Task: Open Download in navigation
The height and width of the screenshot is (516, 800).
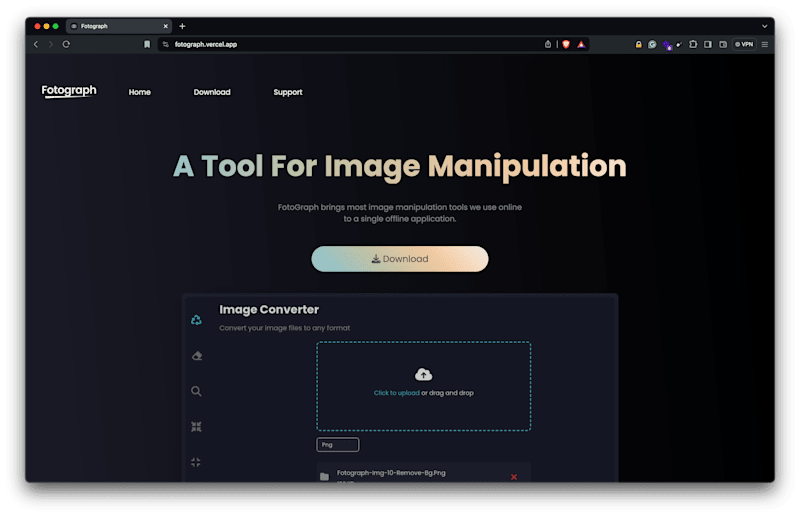Action: 212,92
